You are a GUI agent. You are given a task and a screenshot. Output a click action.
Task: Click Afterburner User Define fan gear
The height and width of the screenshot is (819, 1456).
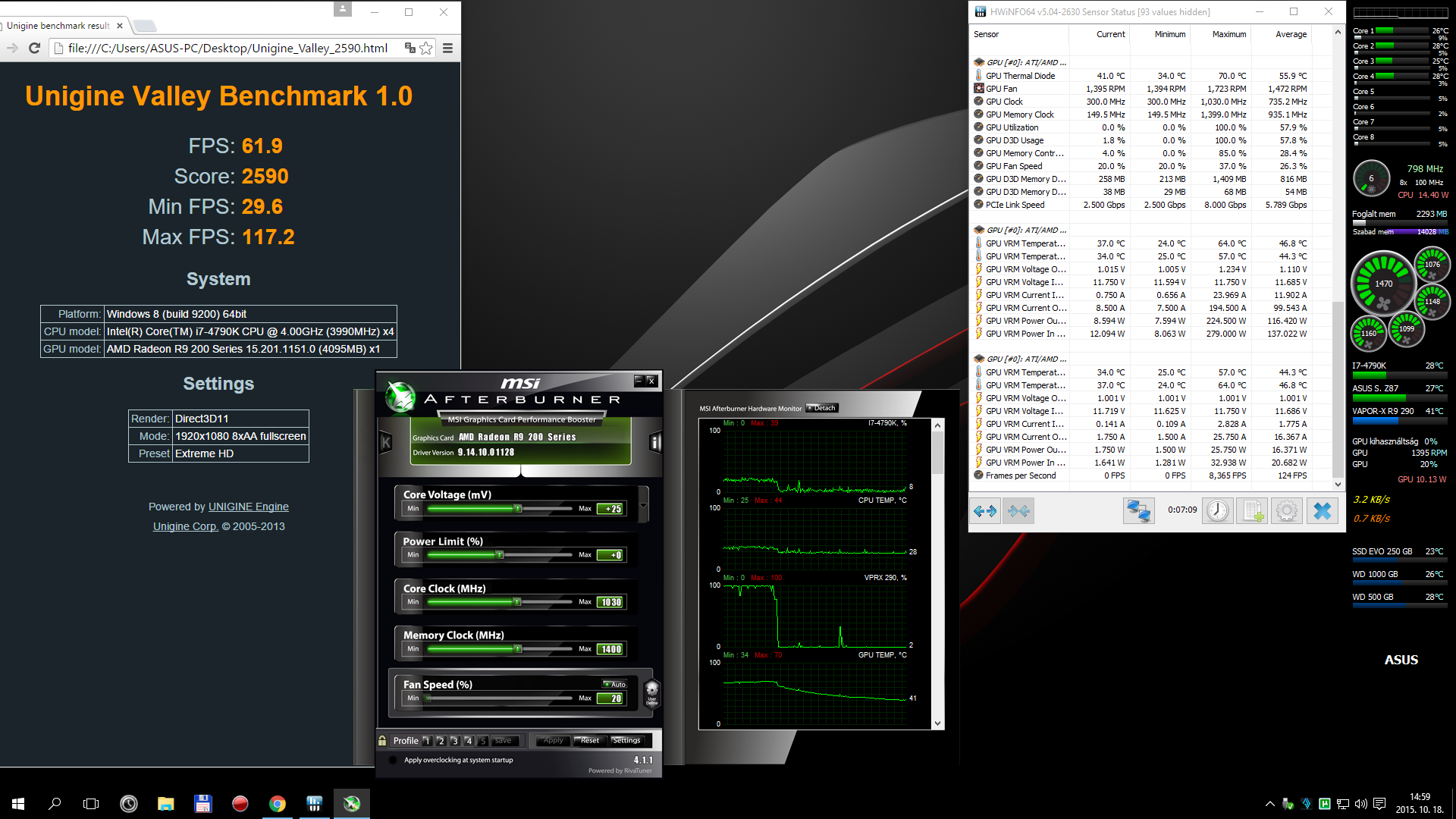[652, 692]
